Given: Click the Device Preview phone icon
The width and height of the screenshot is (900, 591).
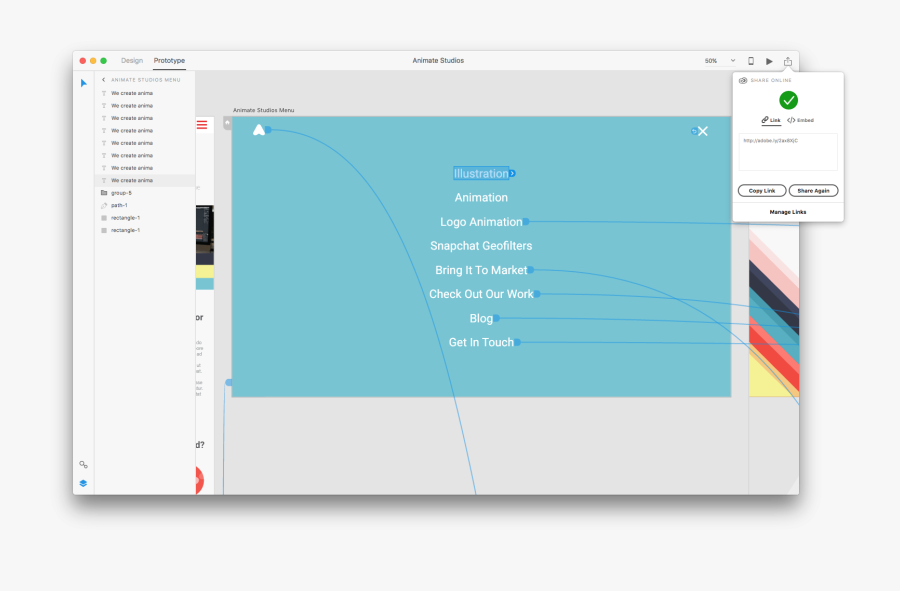Looking at the screenshot, I should pos(751,61).
